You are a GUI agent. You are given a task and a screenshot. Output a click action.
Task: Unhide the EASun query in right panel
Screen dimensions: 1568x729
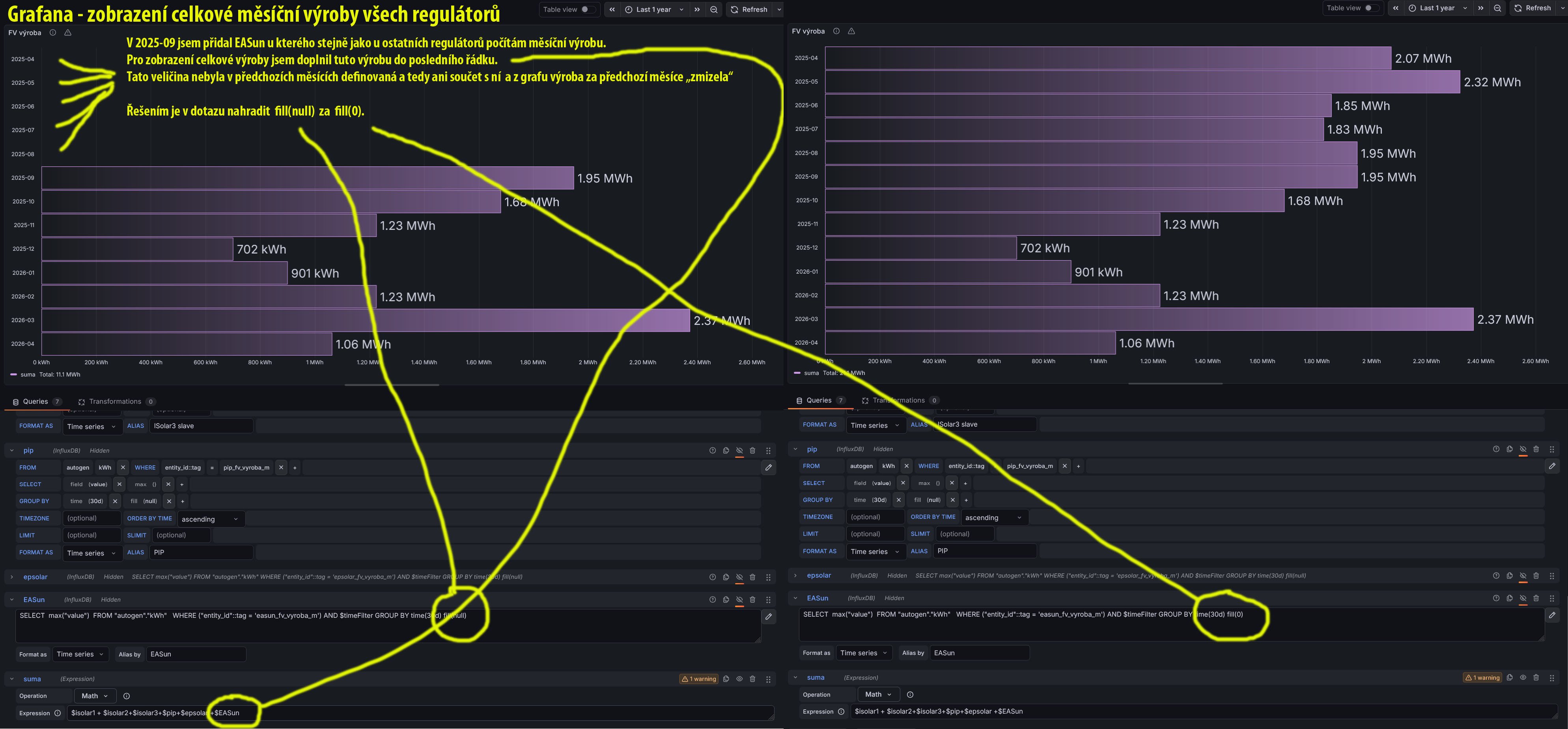[x=1522, y=598]
